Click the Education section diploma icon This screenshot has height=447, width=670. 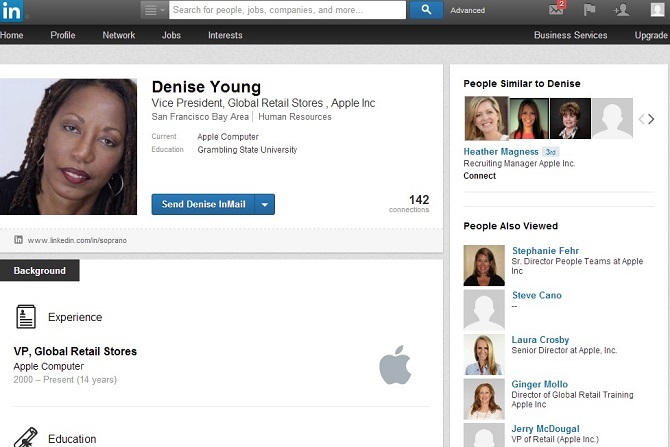[26, 437]
